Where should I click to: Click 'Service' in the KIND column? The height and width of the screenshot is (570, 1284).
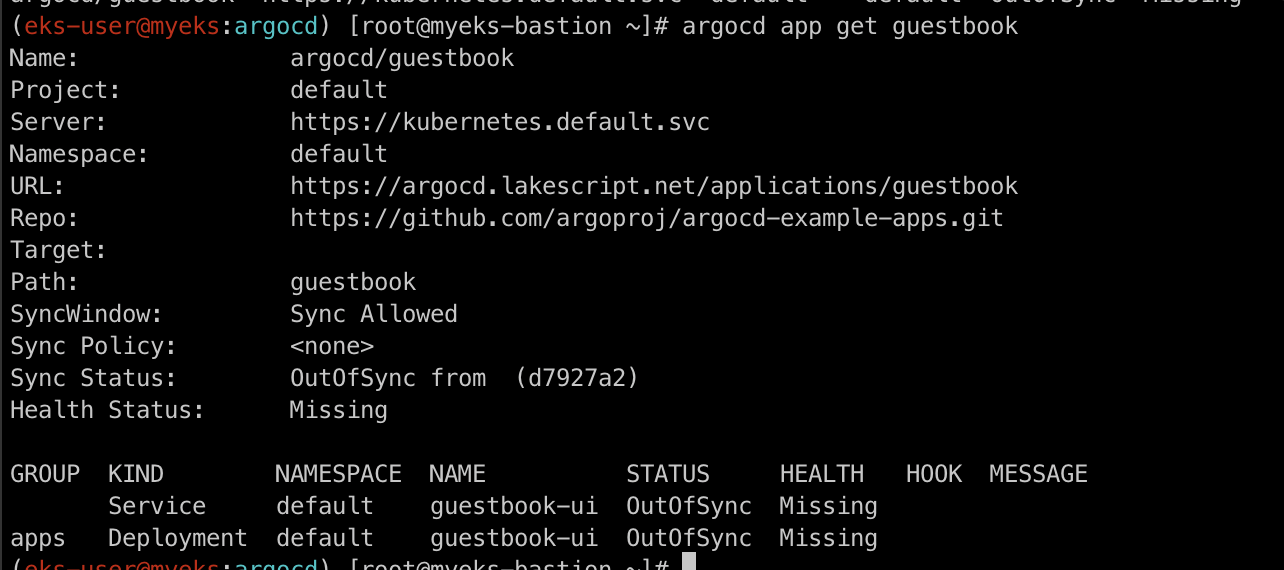[x=157, y=506]
